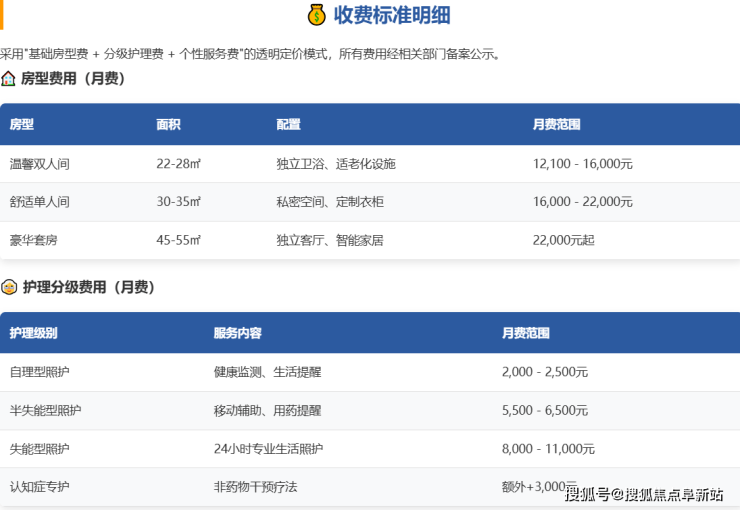The width and height of the screenshot is (740, 510).
Task: Click the 失能型照护 care level row
Action: click(40, 449)
